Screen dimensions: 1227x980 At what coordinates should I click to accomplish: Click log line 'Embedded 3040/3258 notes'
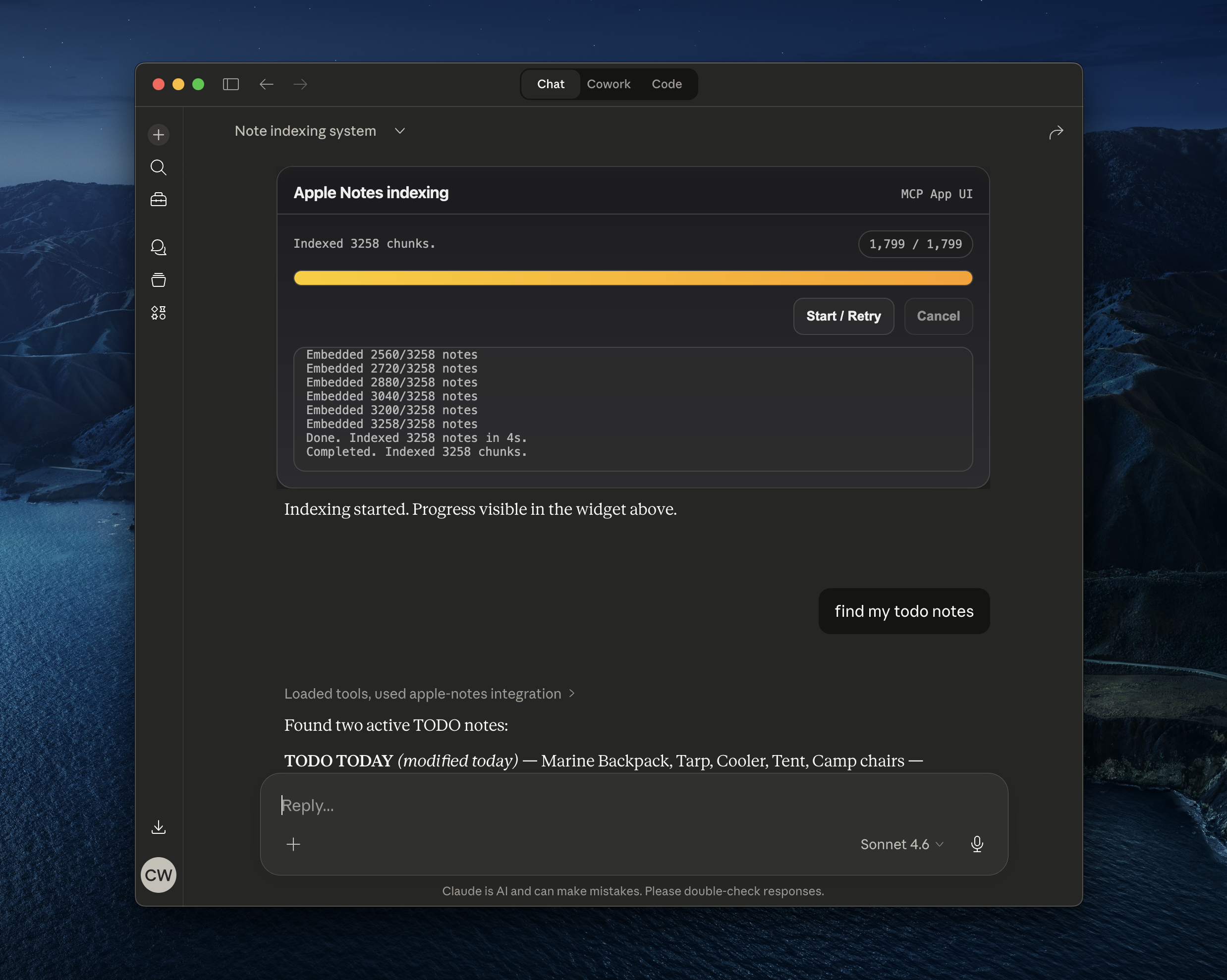[391, 396]
